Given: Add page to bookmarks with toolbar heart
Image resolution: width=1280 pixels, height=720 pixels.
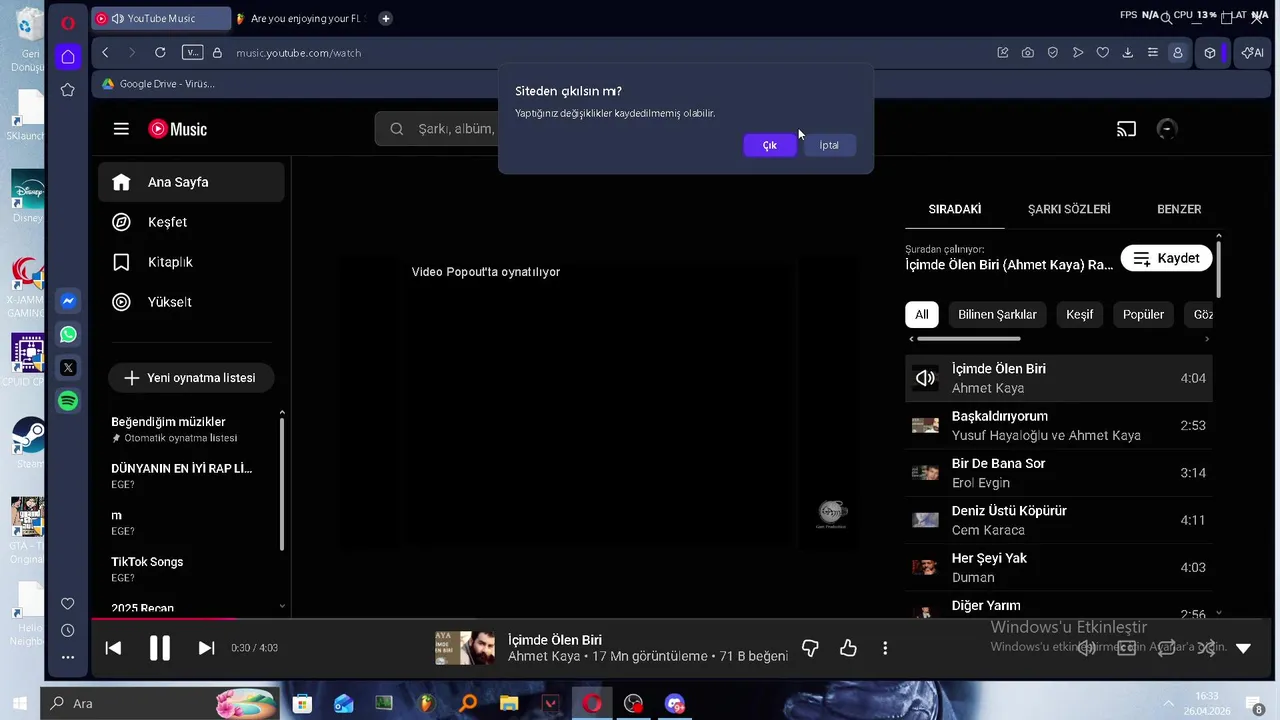Looking at the screenshot, I should 1103,52.
